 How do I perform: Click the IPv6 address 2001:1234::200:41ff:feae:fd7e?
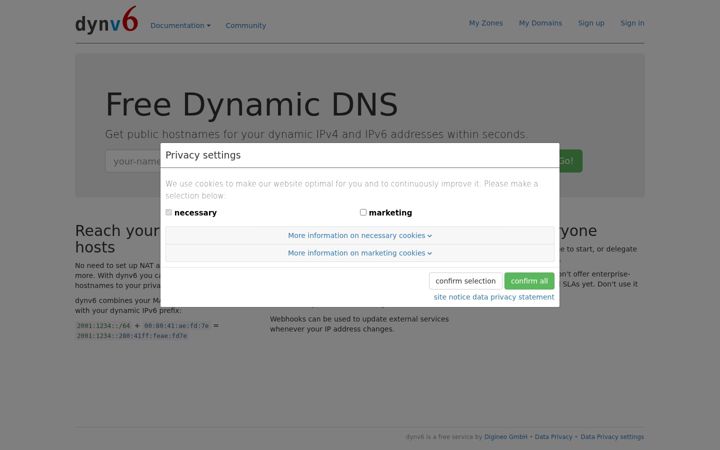pos(132,336)
